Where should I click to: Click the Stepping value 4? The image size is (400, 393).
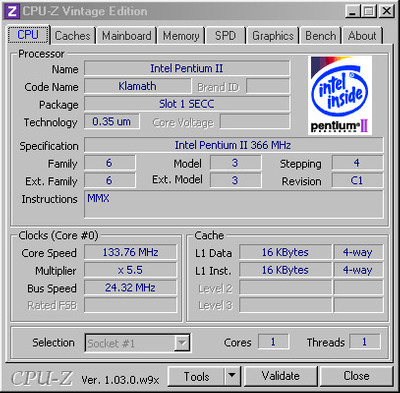357,163
